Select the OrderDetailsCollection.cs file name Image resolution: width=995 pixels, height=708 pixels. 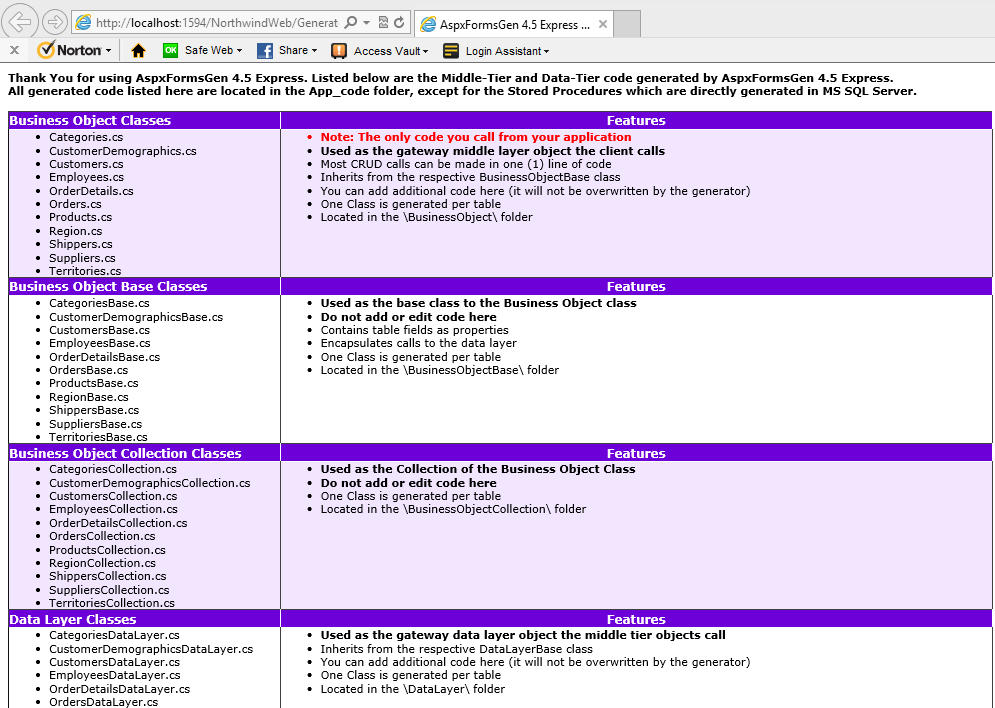(x=118, y=523)
